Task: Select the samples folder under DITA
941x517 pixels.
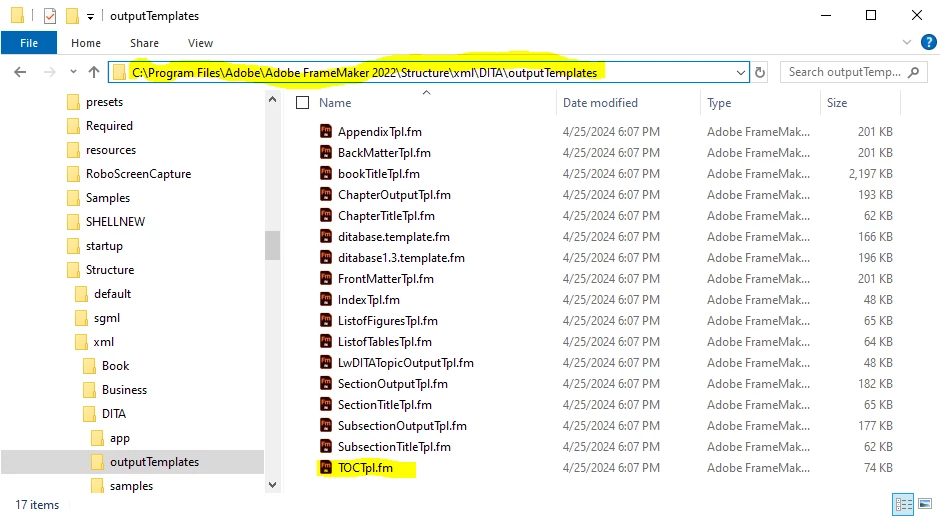Action: coord(131,486)
